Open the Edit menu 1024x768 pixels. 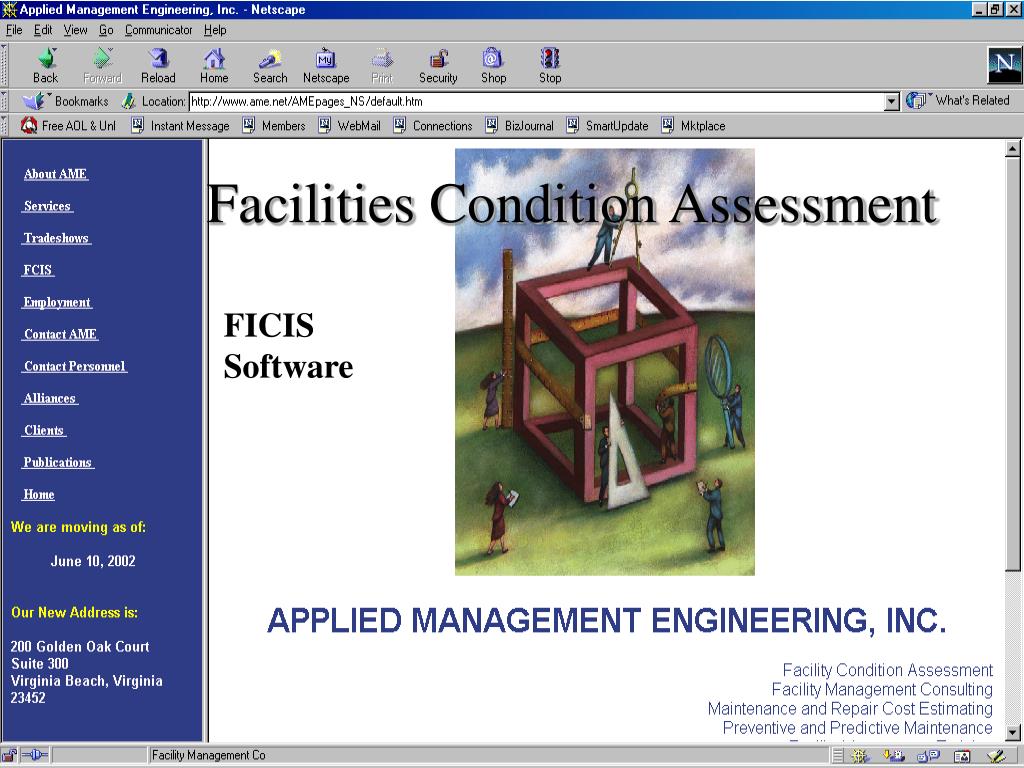(43, 30)
